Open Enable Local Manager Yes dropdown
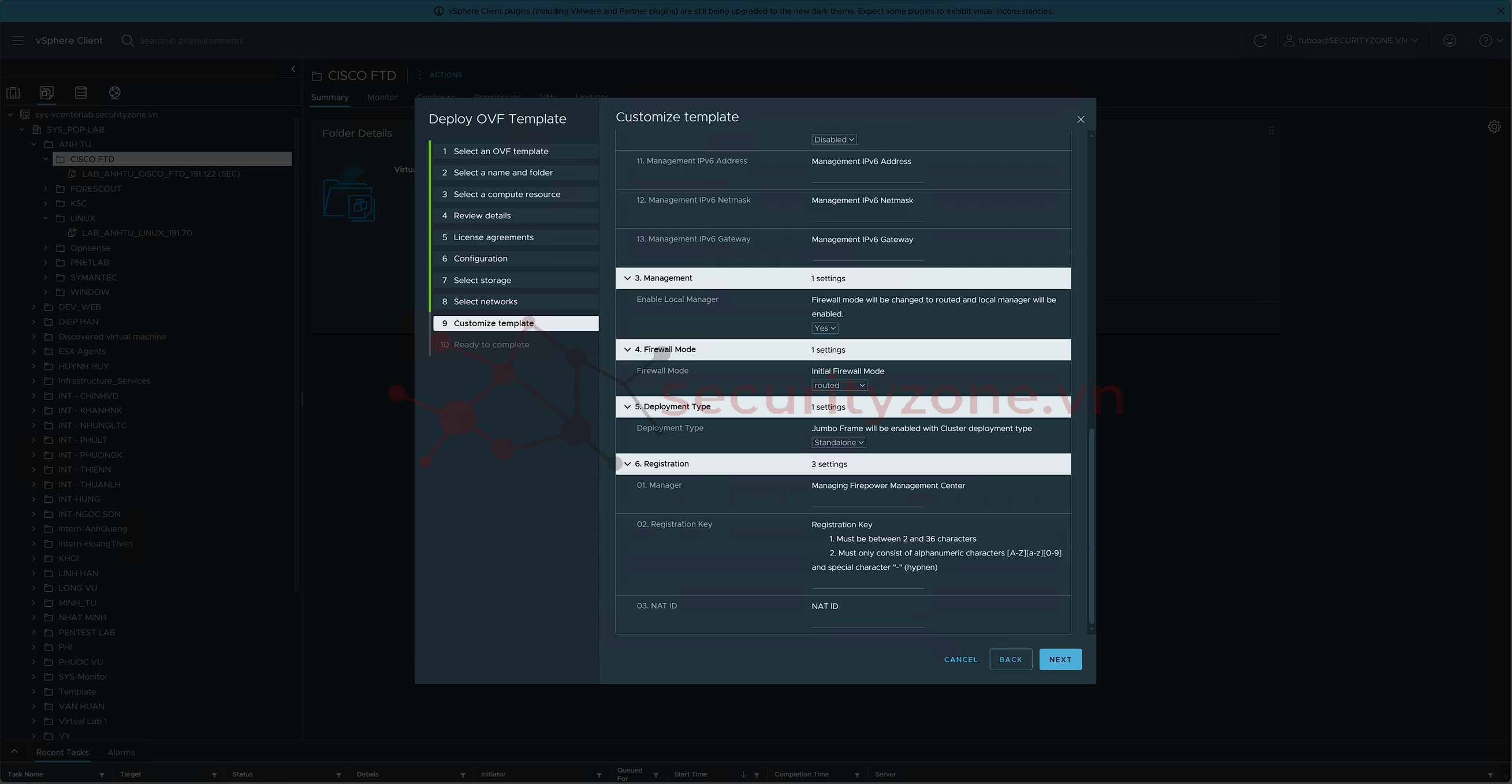 point(824,328)
